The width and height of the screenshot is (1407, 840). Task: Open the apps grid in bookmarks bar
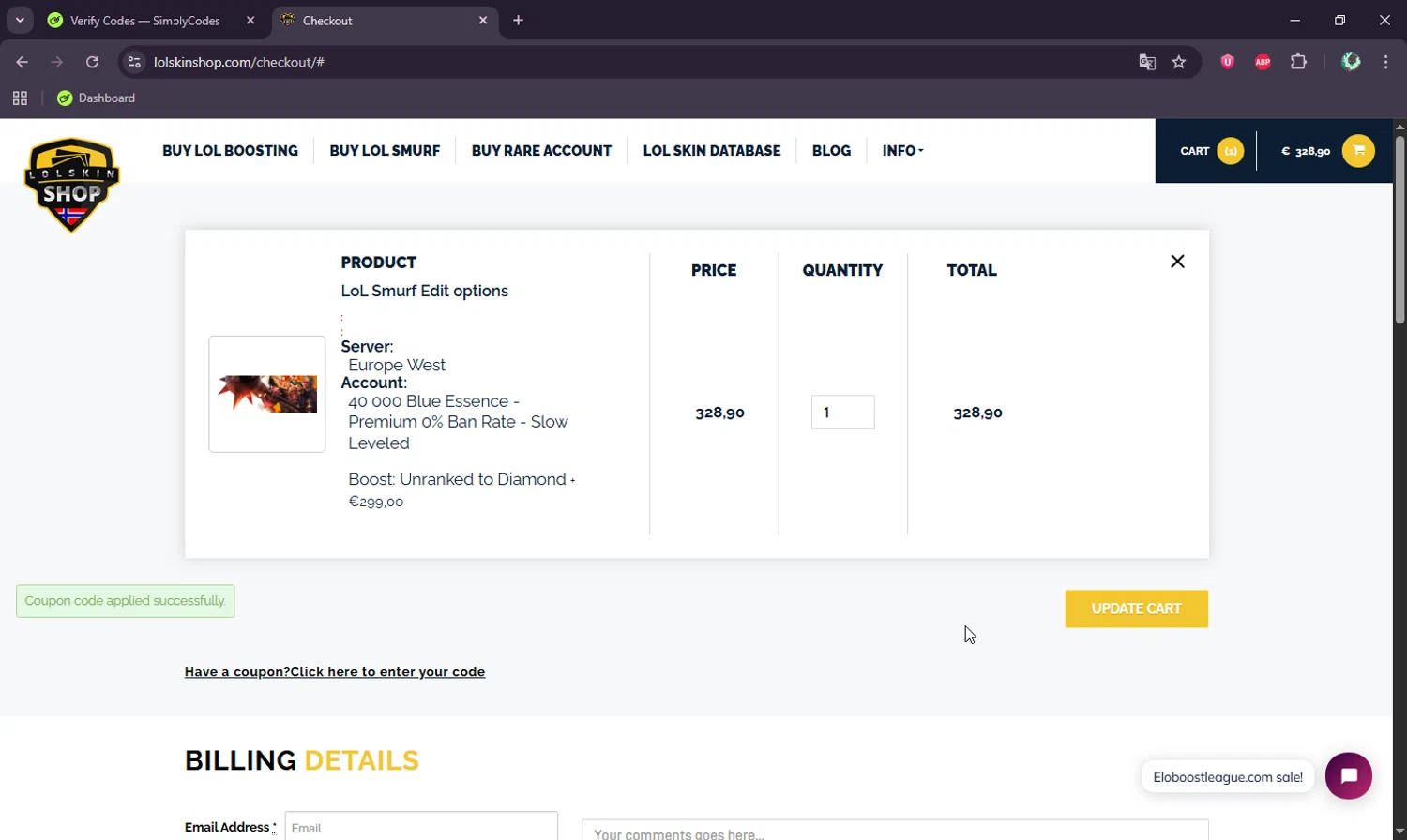click(x=20, y=97)
